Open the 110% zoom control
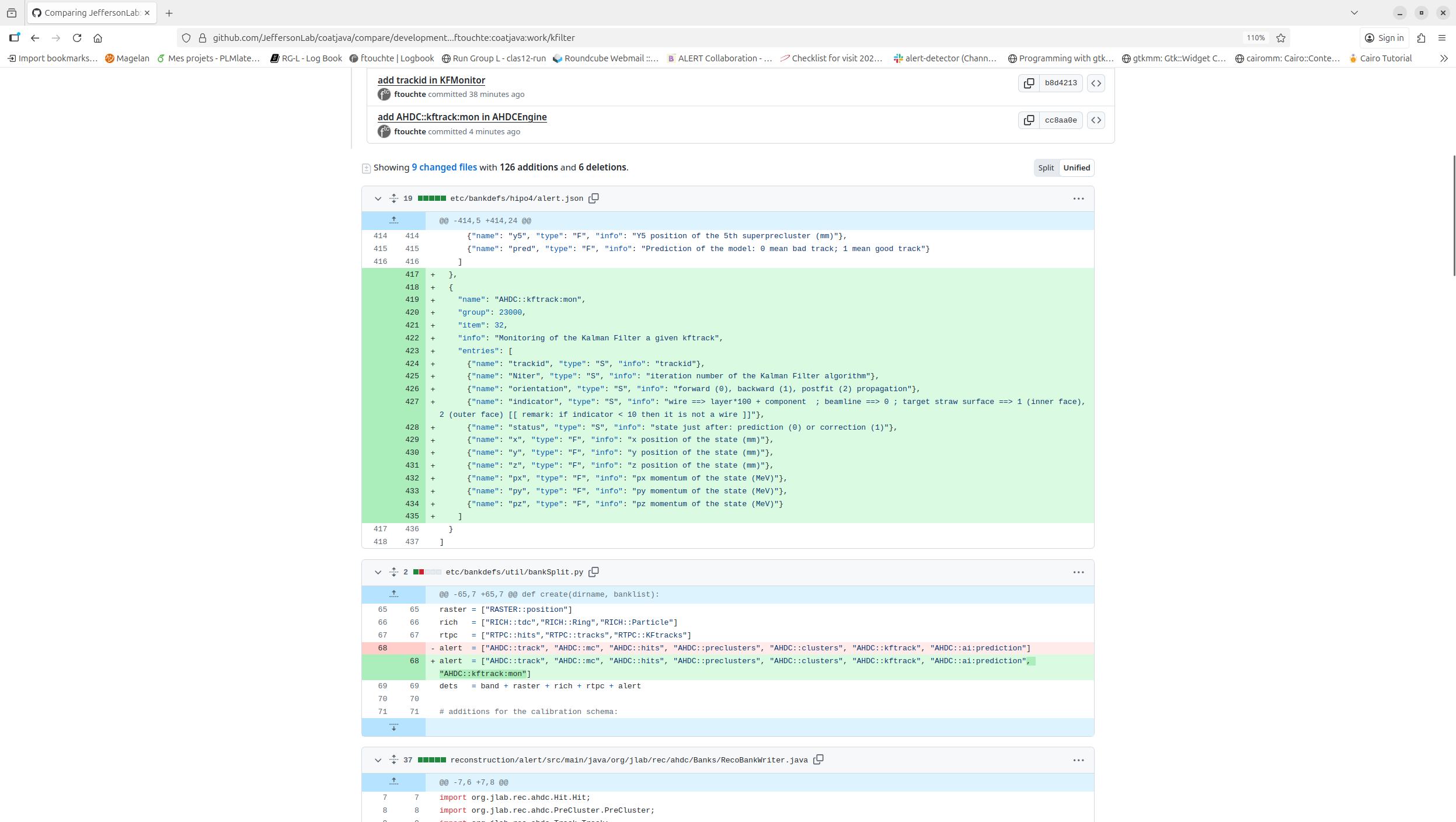This screenshot has width=1456, height=822. pyautogui.click(x=1255, y=38)
